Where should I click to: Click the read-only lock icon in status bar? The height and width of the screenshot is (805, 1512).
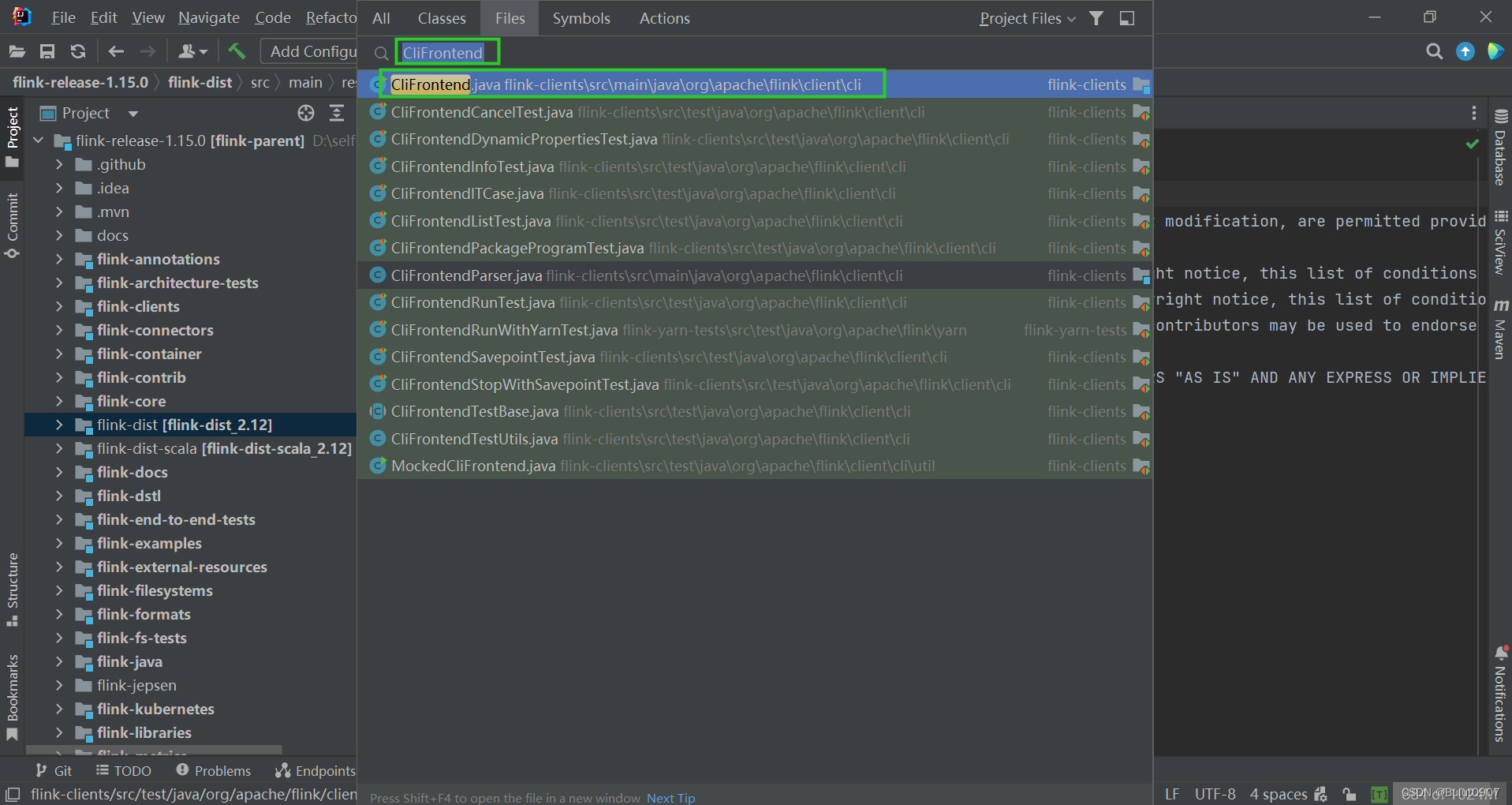click(x=1350, y=794)
